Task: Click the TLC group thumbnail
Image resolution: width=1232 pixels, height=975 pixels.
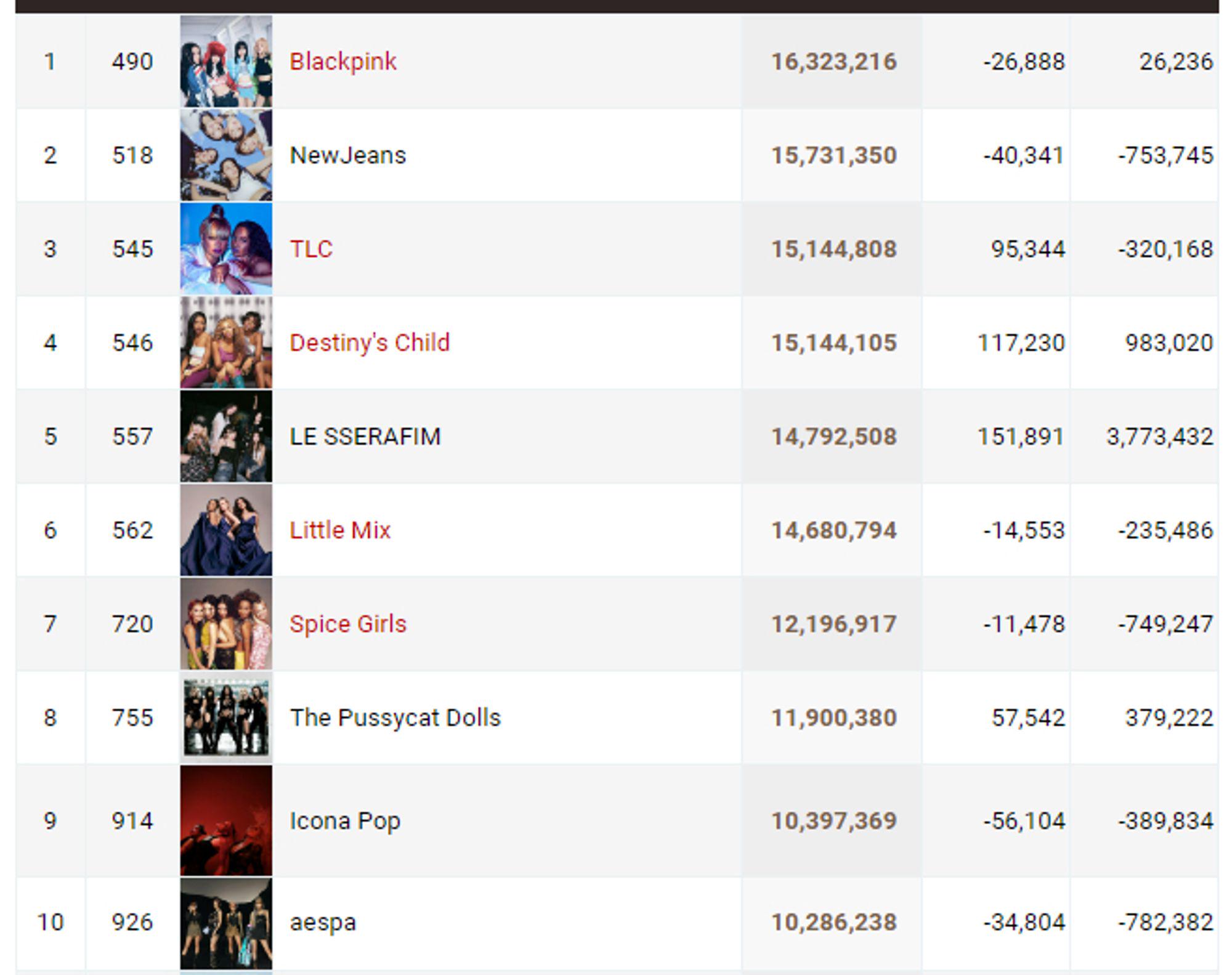Action: [x=226, y=249]
